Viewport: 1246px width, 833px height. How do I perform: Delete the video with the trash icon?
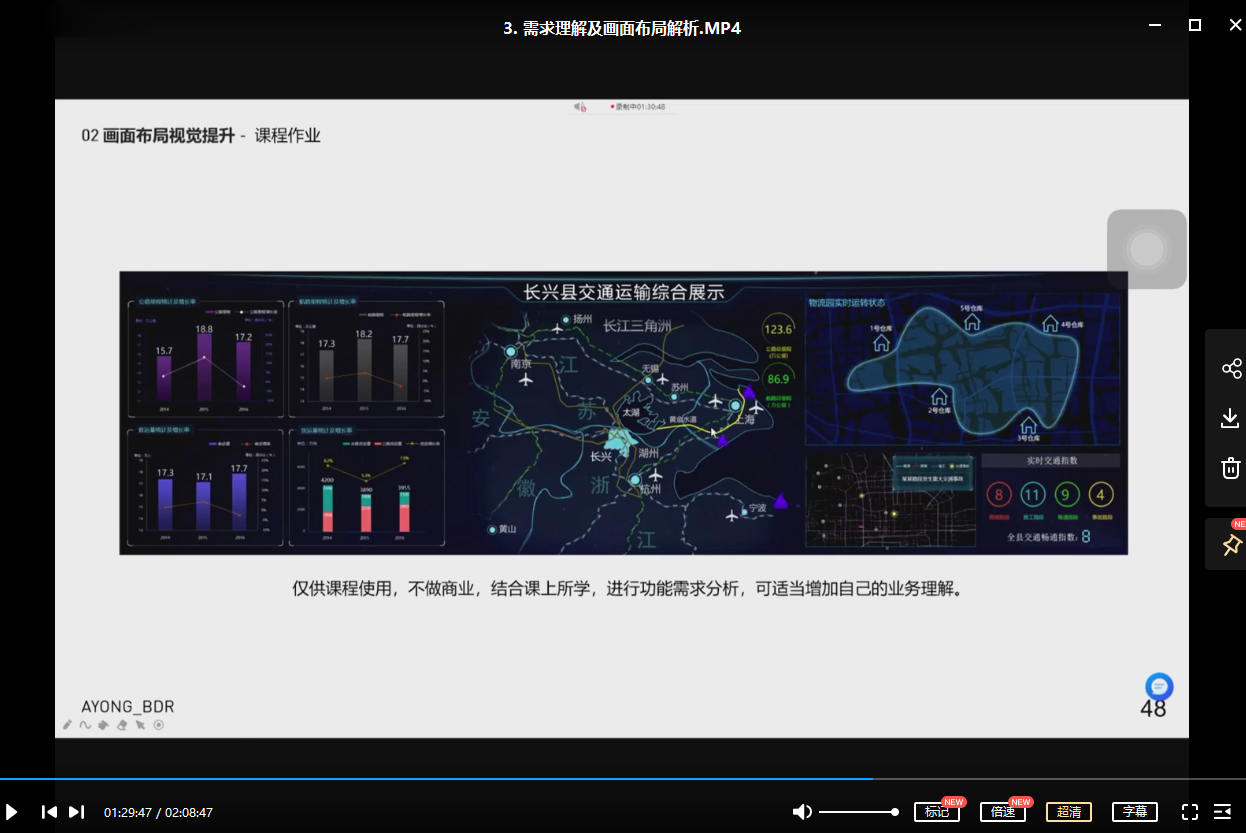click(x=1231, y=468)
